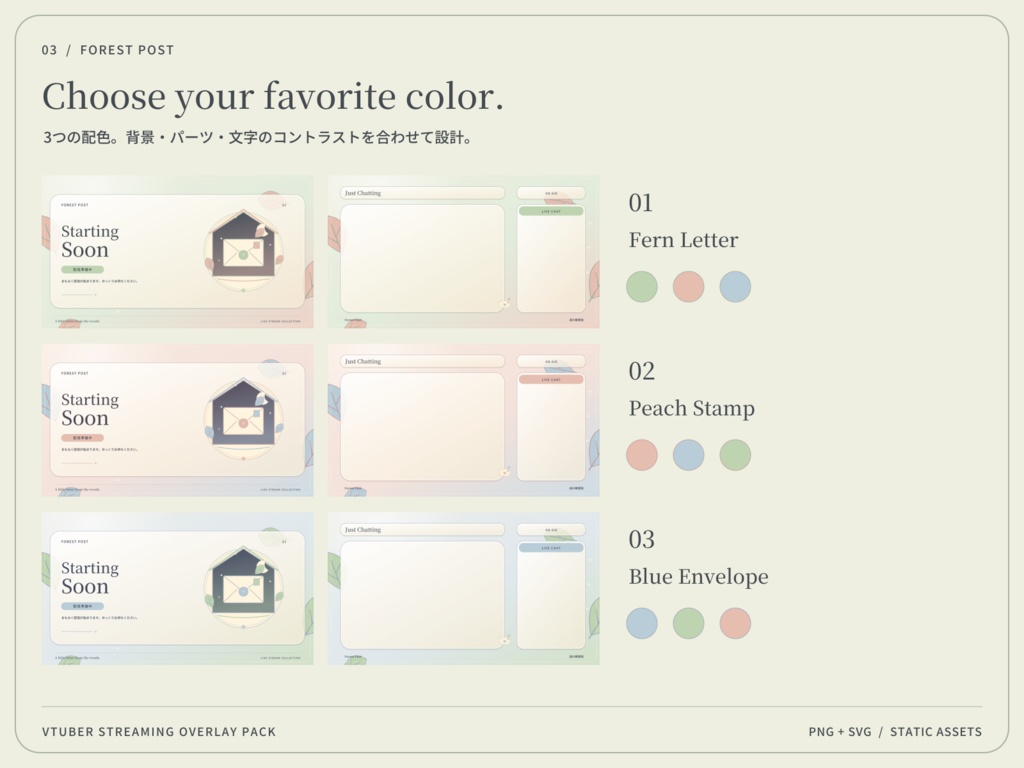Click the "01" number above Fern Letter
Viewport: 1024px width, 768px height.
tap(641, 203)
